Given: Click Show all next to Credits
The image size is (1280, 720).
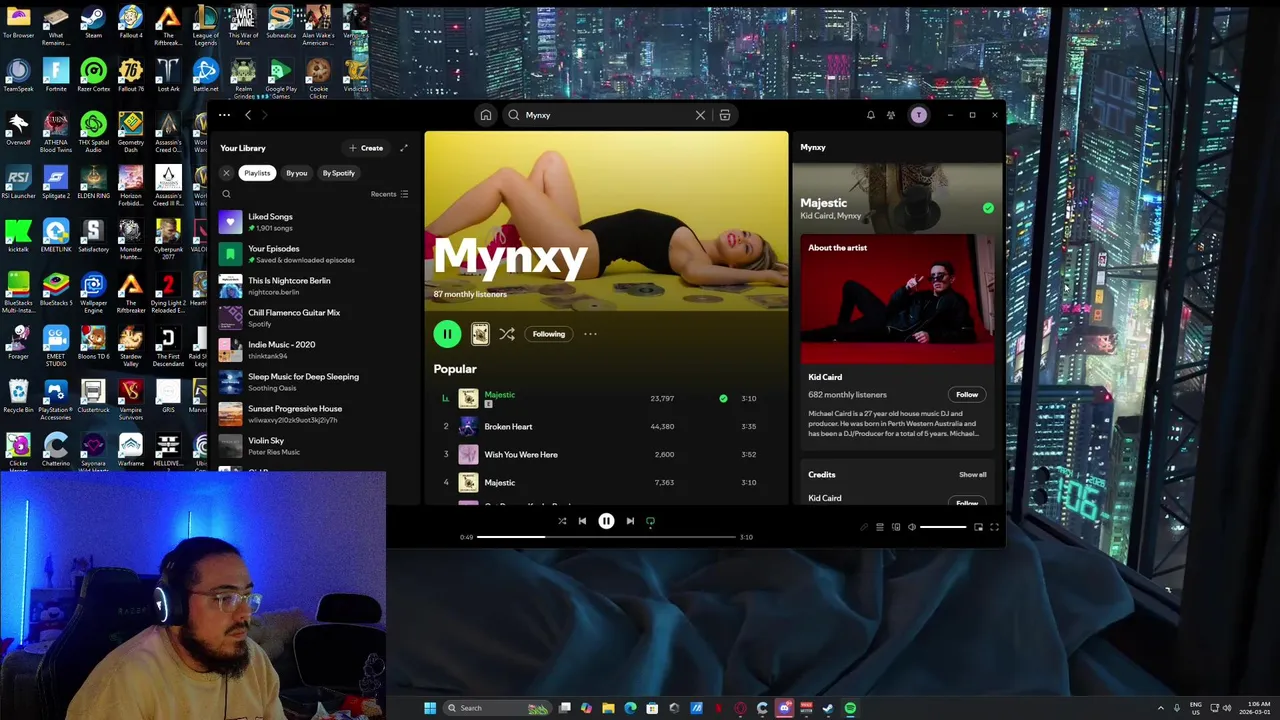Looking at the screenshot, I should coord(973,475).
